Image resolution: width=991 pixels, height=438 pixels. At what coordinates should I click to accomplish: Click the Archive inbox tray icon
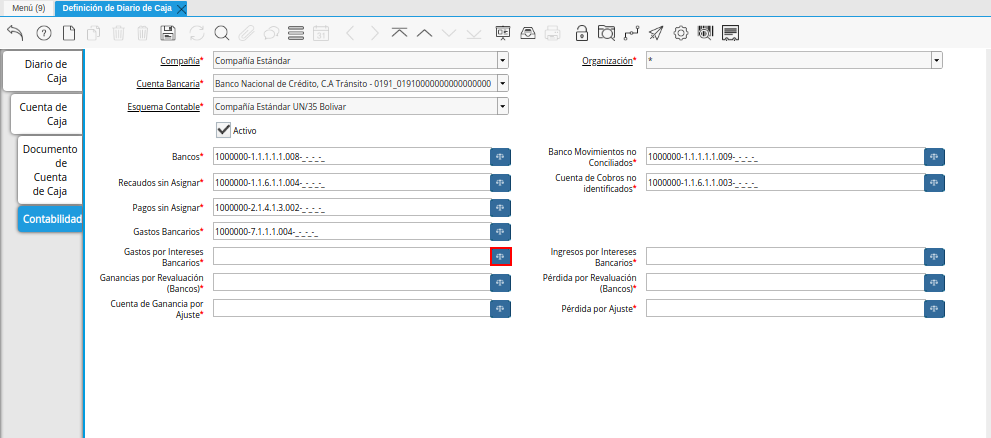(528, 33)
